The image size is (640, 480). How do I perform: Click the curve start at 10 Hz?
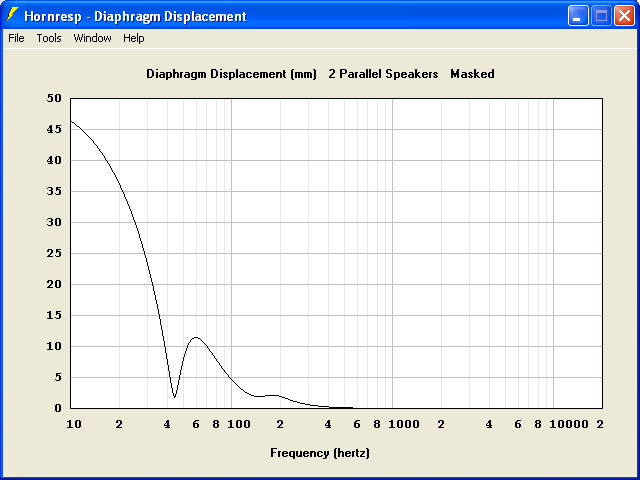pos(71,121)
